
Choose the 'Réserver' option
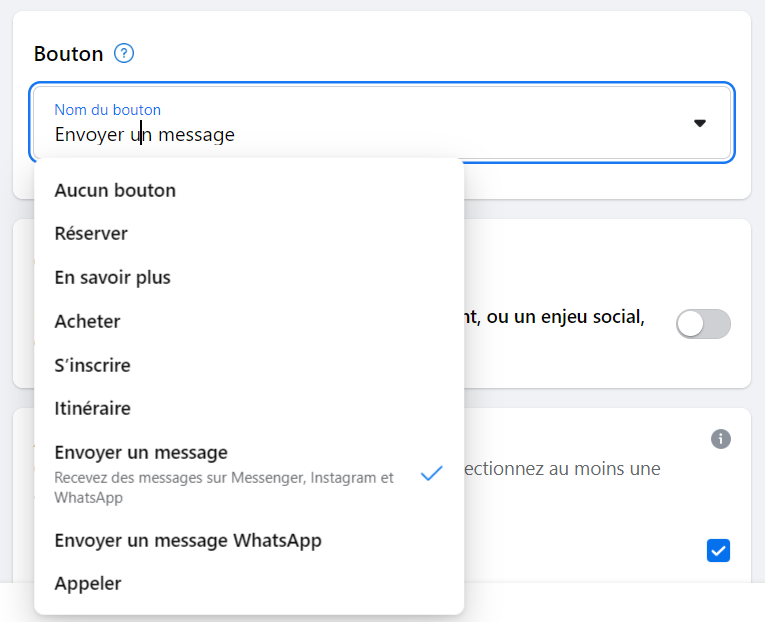[91, 233]
